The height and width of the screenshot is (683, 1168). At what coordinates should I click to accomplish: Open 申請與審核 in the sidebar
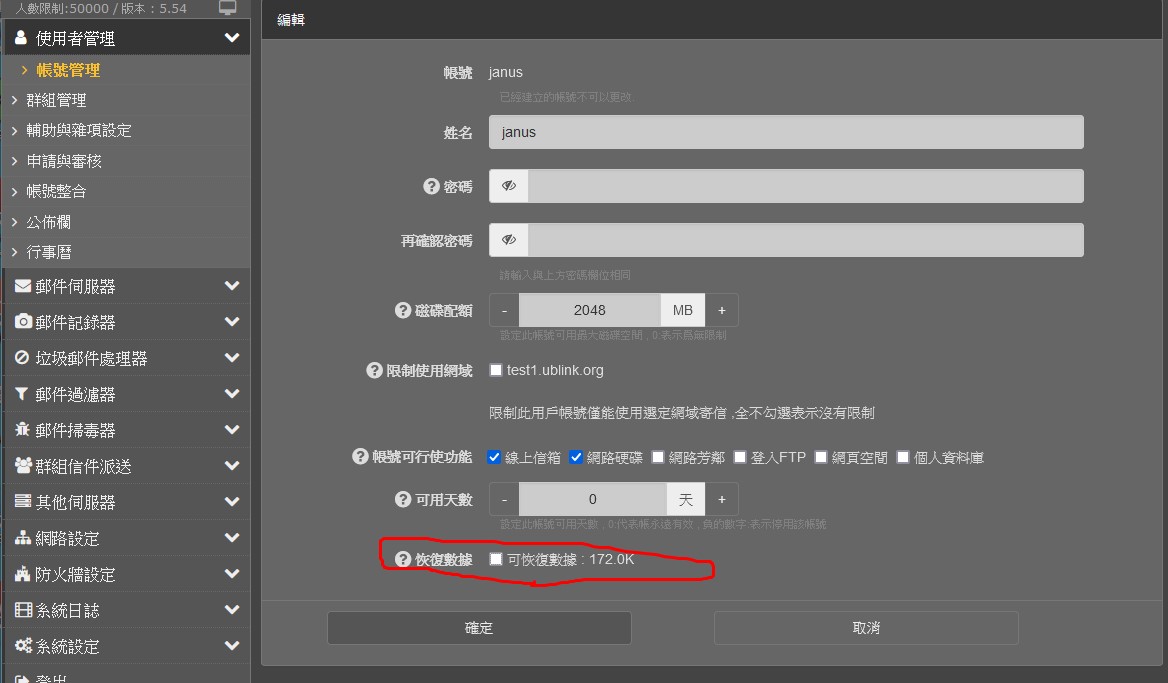64,161
